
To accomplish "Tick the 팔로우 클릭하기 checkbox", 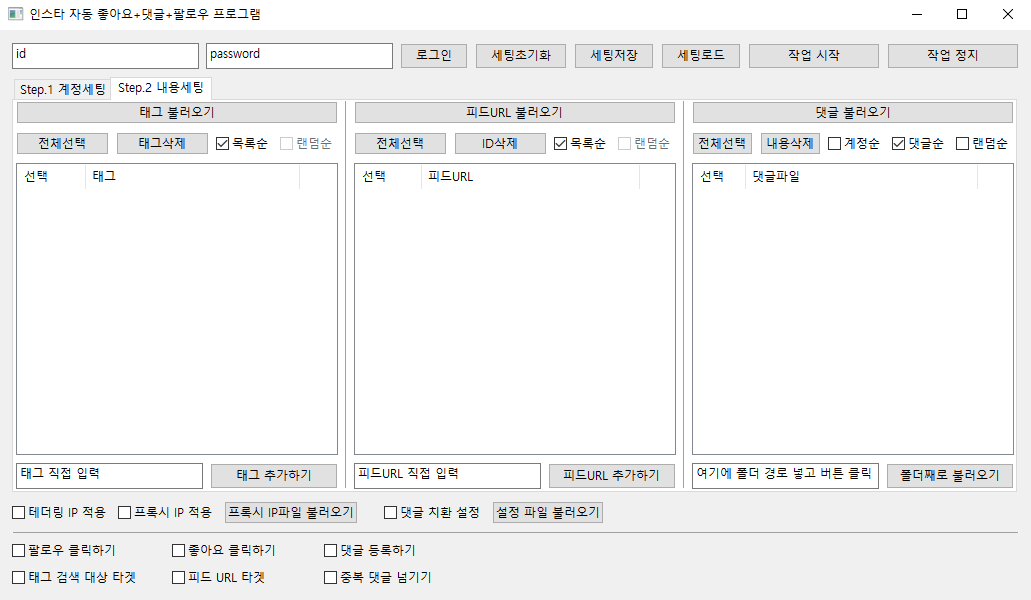I will pyautogui.click(x=19, y=550).
